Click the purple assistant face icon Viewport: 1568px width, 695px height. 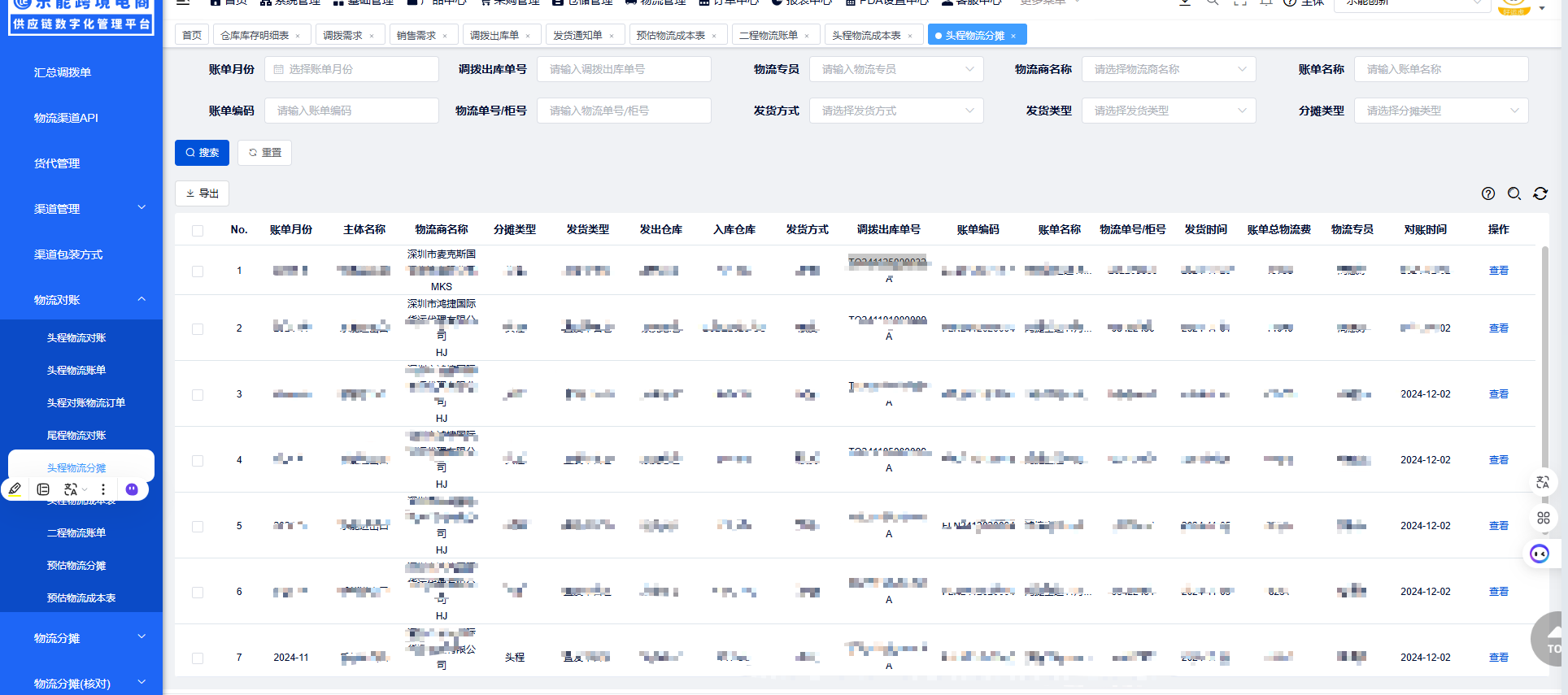132,489
